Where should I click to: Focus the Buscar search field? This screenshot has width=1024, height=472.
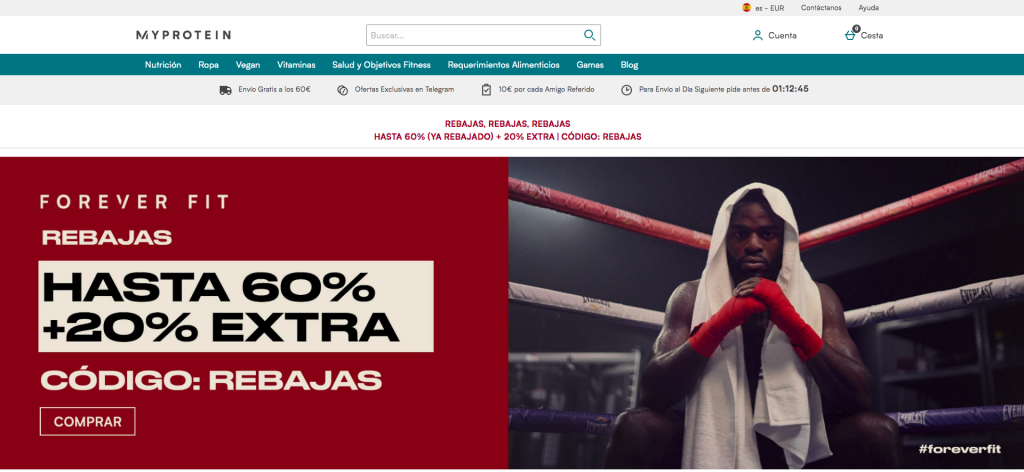[x=472, y=35]
